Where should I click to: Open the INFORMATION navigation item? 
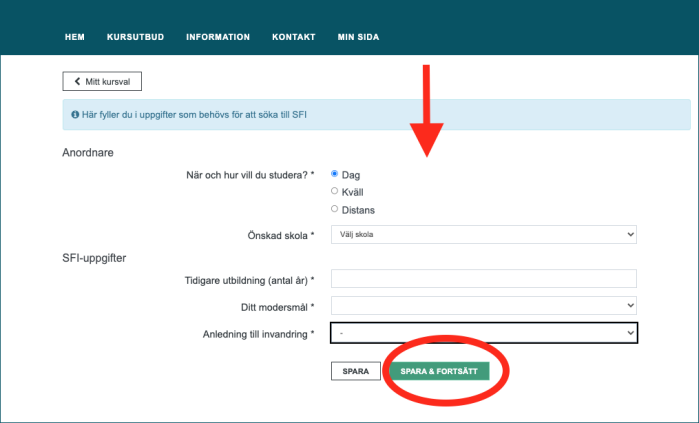(218, 37)
